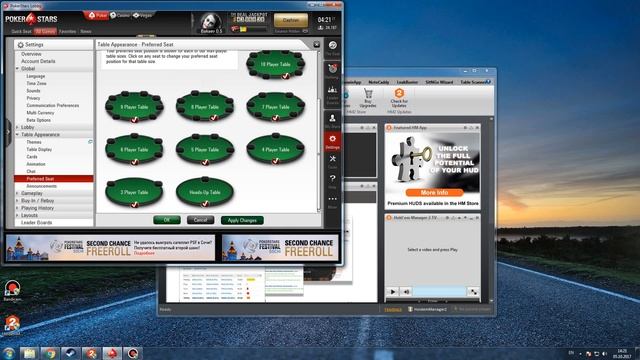Close the Preferred Seat settings panel
This screenshot has width=640, height=360.
click(x=316, y=44)
